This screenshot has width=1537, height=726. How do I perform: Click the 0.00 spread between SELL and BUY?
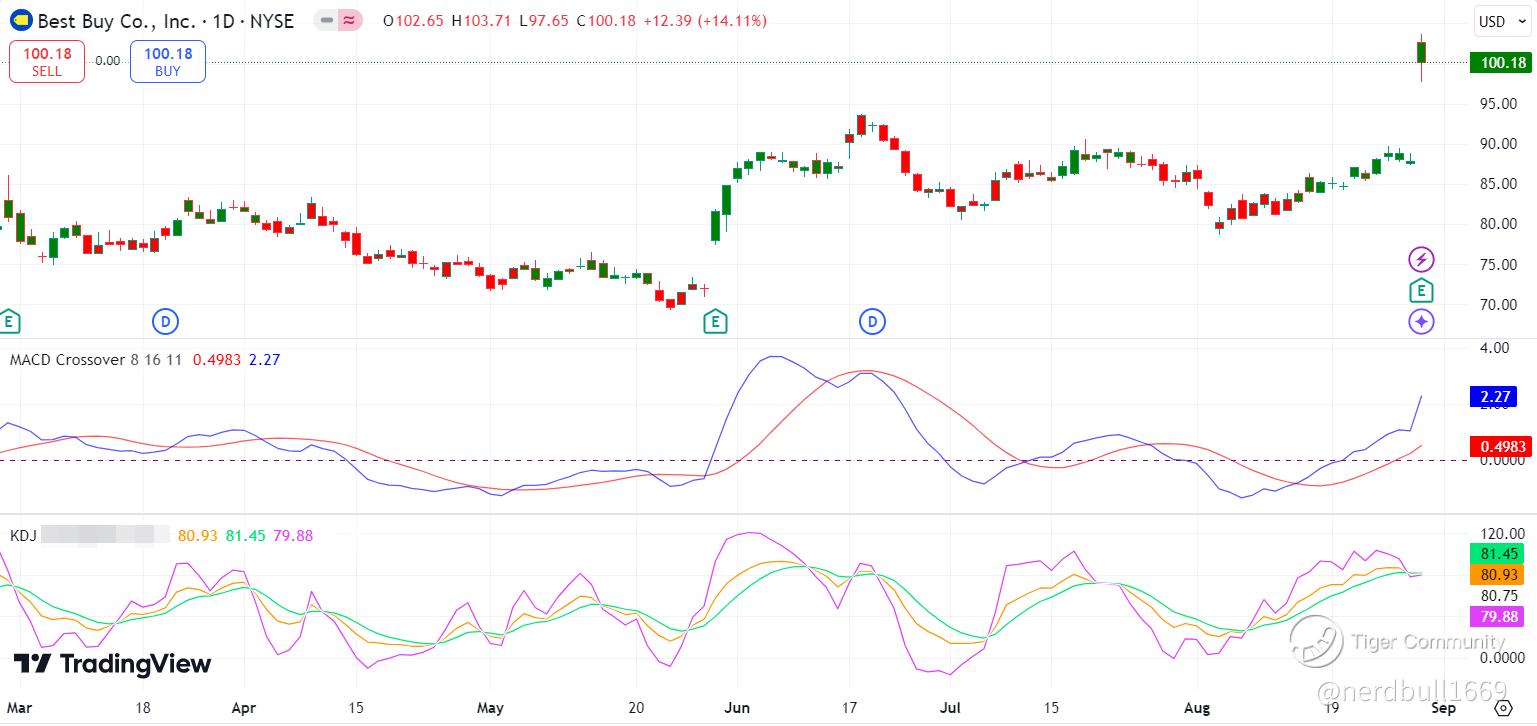pyautogui.click(x=108, y=61)
